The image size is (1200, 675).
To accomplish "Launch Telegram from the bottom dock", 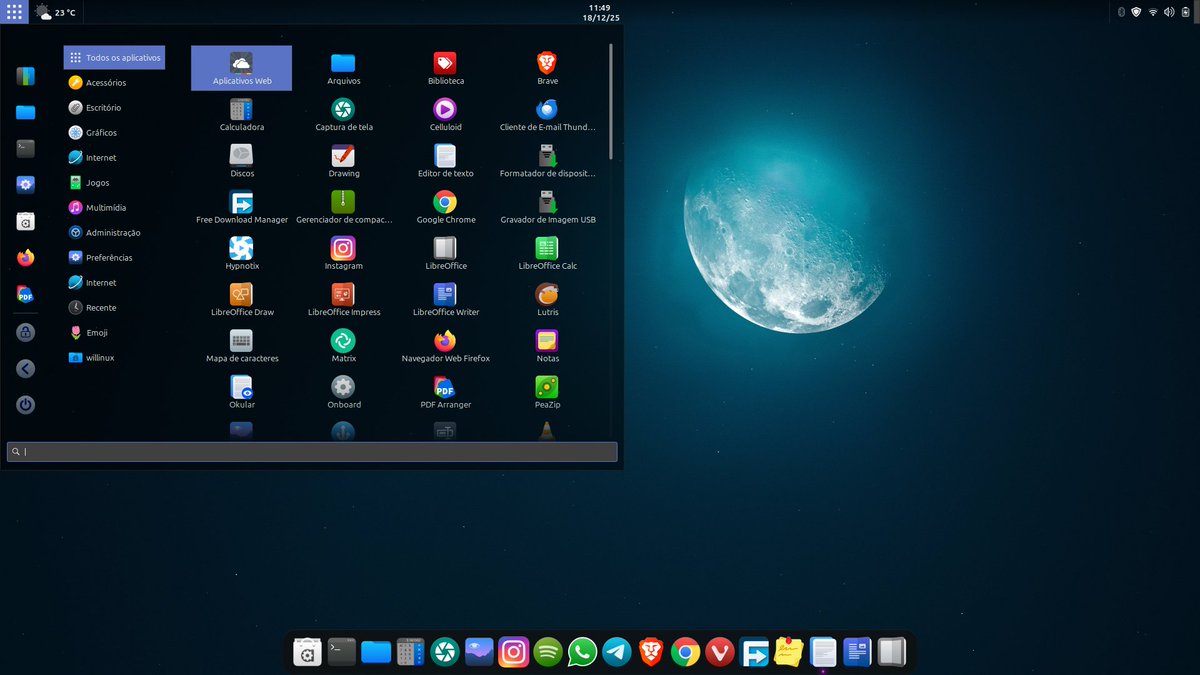I will [617, 653].
